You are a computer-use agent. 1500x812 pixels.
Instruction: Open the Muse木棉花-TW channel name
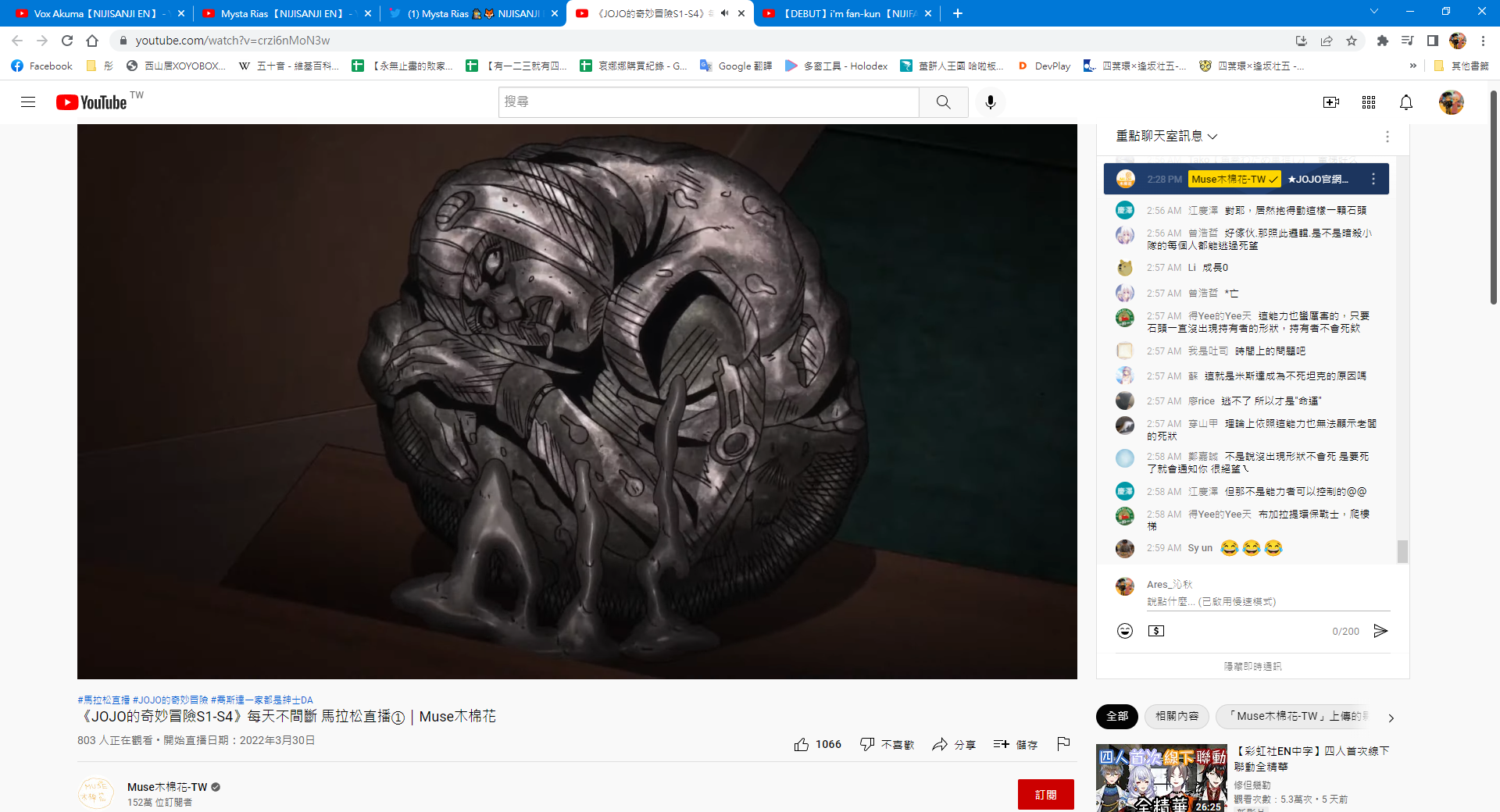[167, 787]
